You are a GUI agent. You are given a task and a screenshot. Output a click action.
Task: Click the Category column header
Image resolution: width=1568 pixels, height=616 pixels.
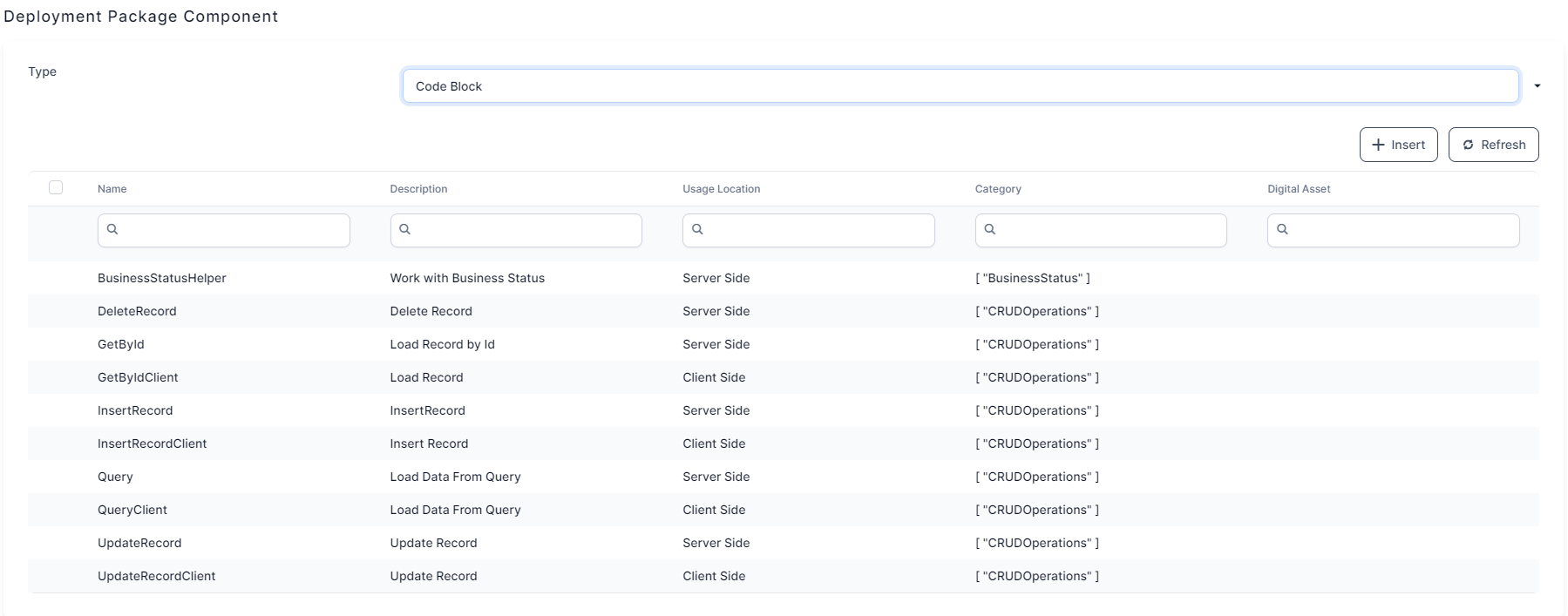point(998,189)
